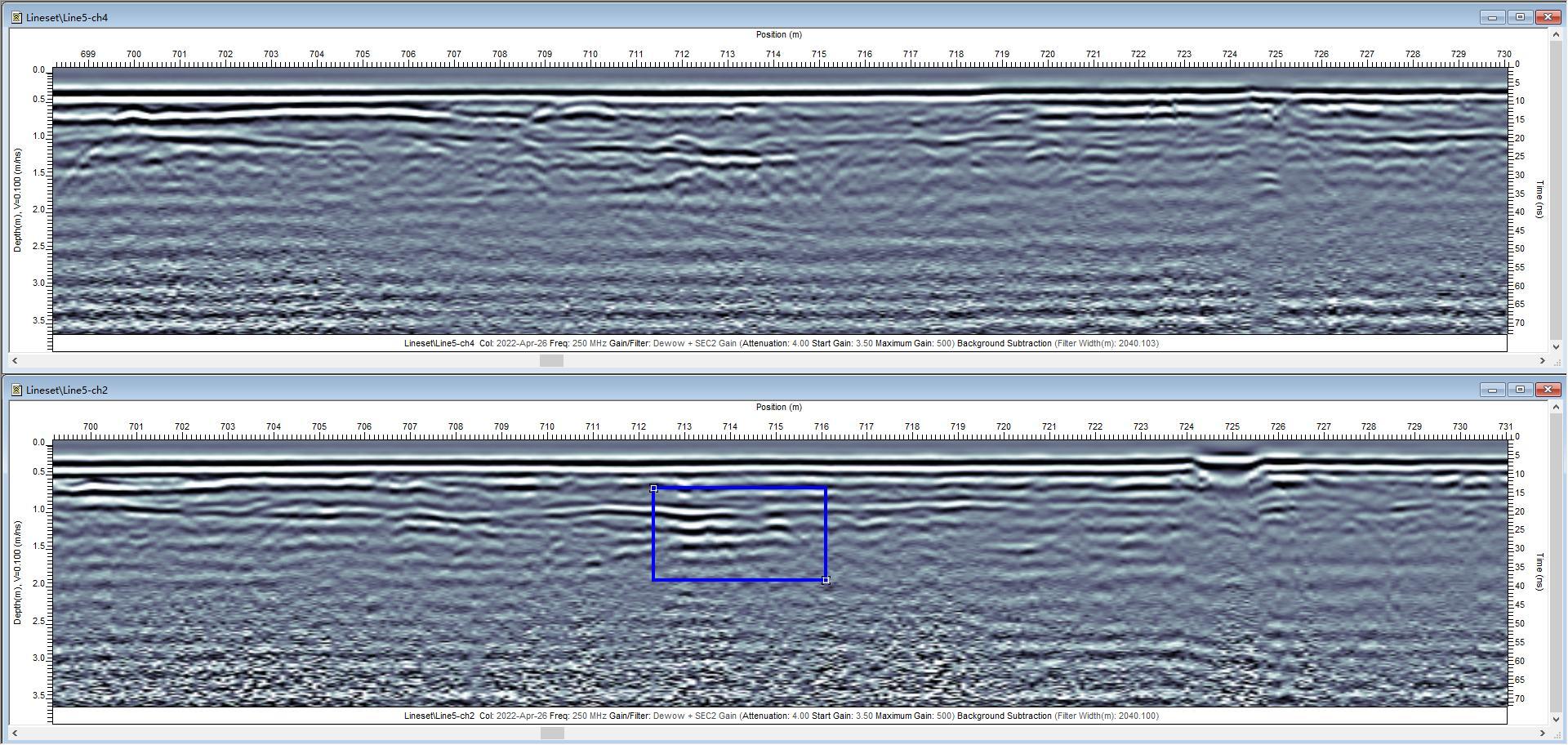Click Time (ns) axis label in Line5-ch4
The height and width of the screenshot is (745, 1568).
(x=1540, y=199)
